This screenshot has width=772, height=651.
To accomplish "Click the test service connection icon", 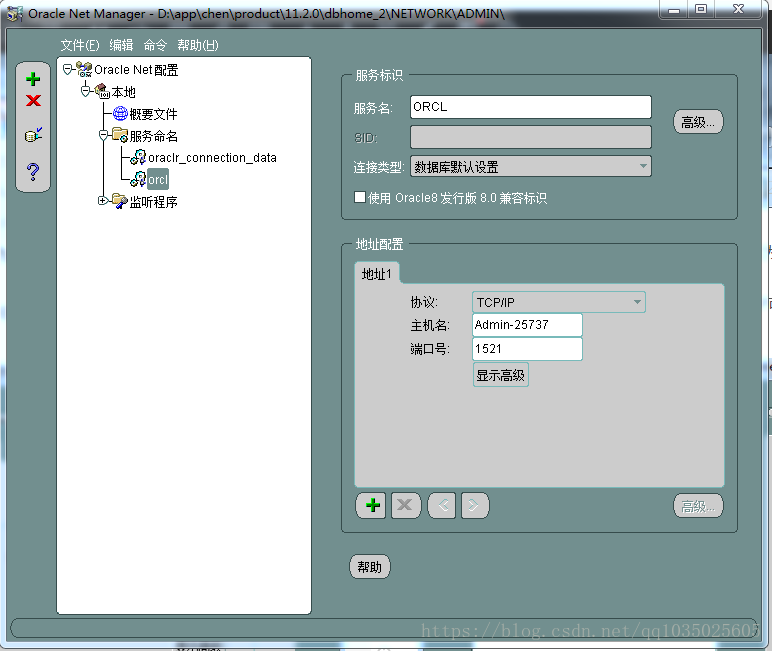I will (x=33, y=134).
